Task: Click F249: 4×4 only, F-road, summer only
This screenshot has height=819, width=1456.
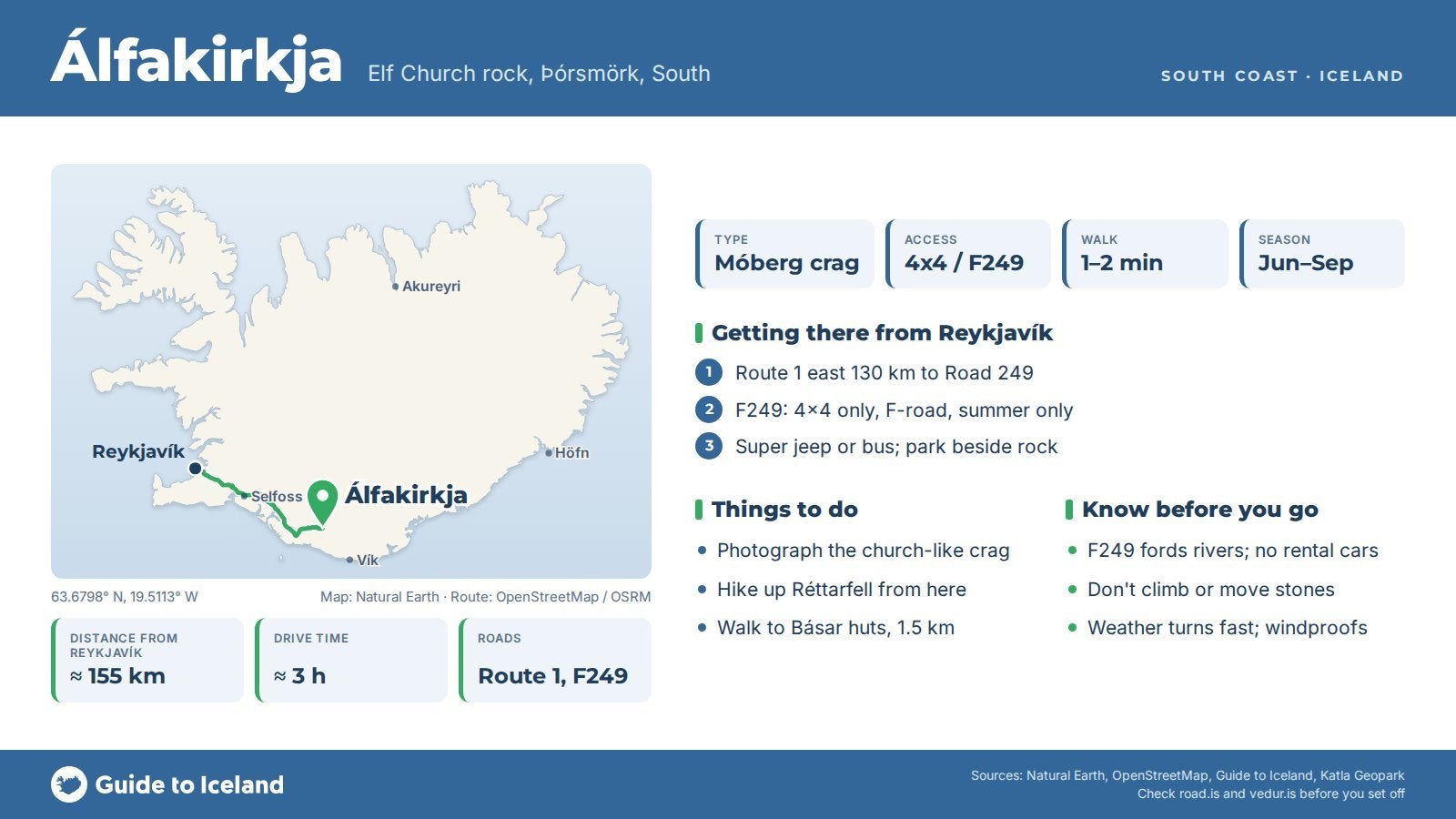Action: click(905, 409)
